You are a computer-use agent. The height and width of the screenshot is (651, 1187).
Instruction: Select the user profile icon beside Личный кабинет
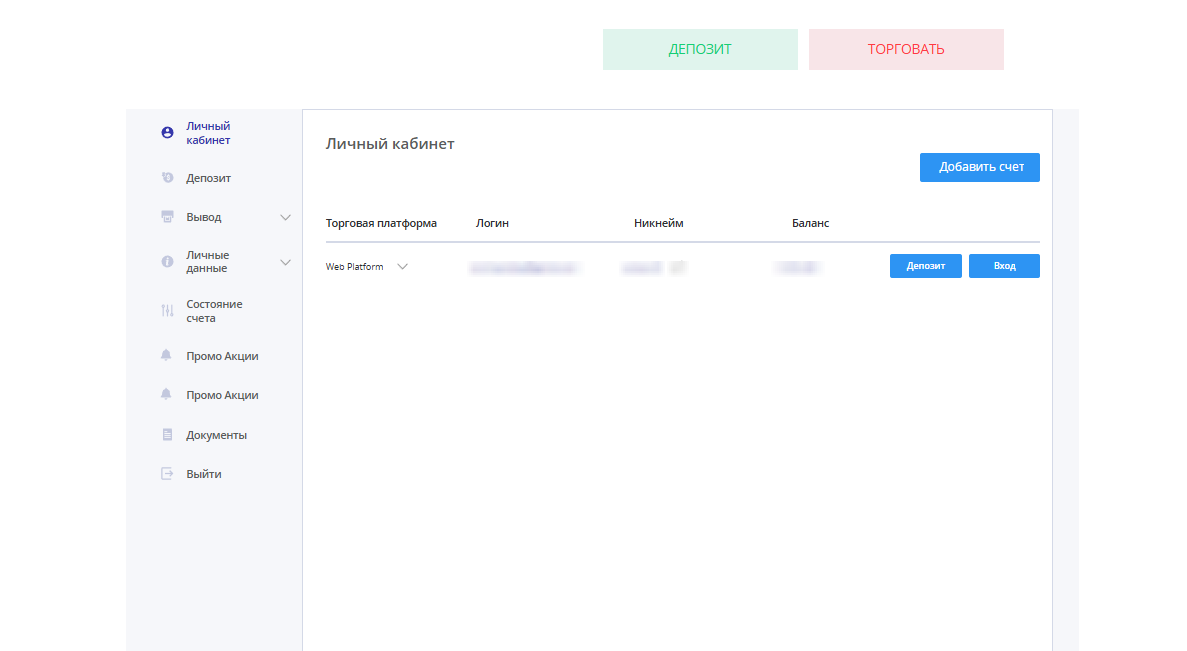[x=166, y=132]
